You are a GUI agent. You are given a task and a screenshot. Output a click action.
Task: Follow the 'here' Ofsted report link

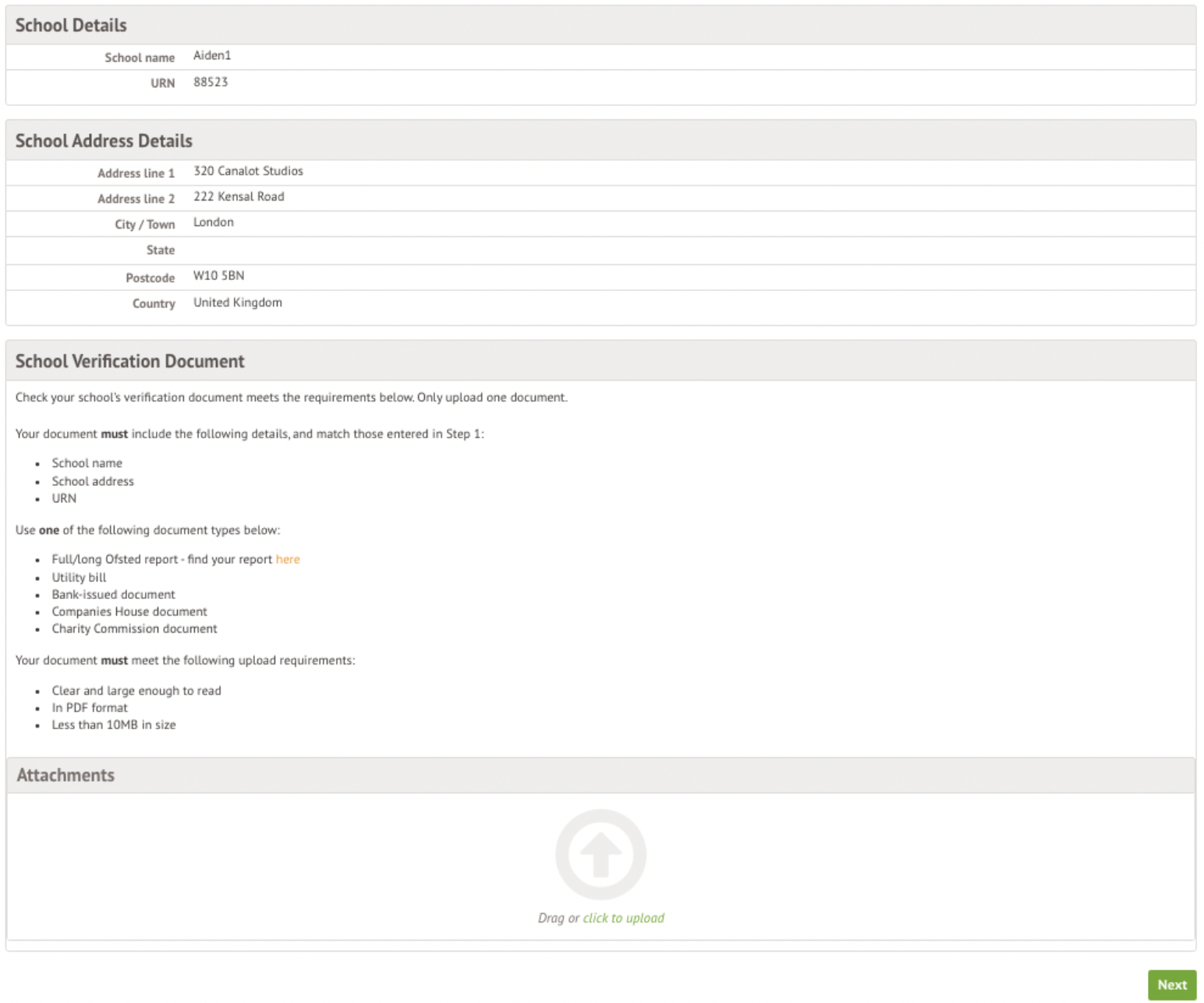[x=287, y=559]
